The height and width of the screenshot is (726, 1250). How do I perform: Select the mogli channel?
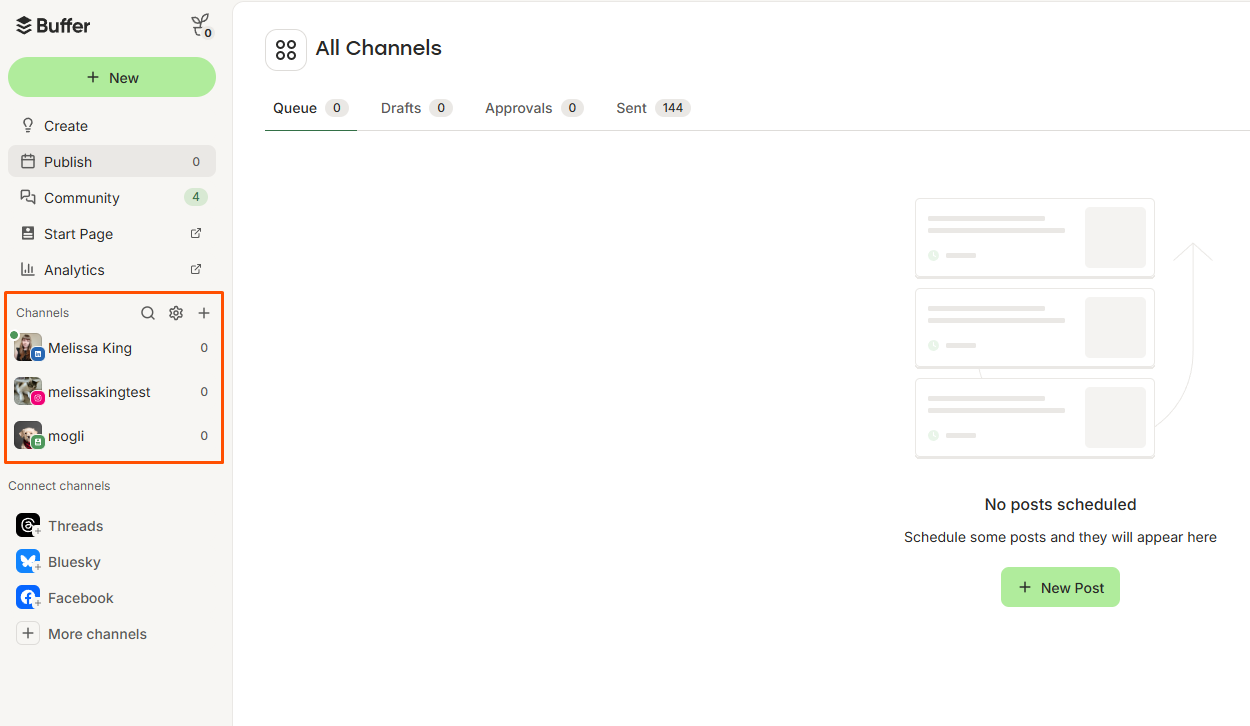click(x=112, y=436)
